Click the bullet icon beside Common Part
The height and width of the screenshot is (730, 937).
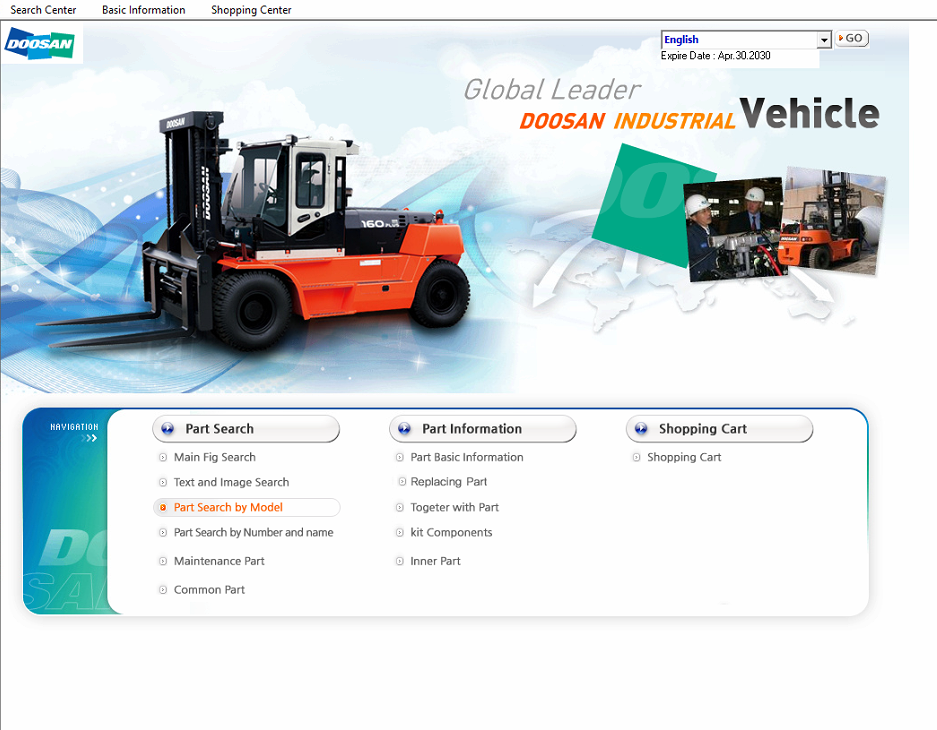[163, 590]
